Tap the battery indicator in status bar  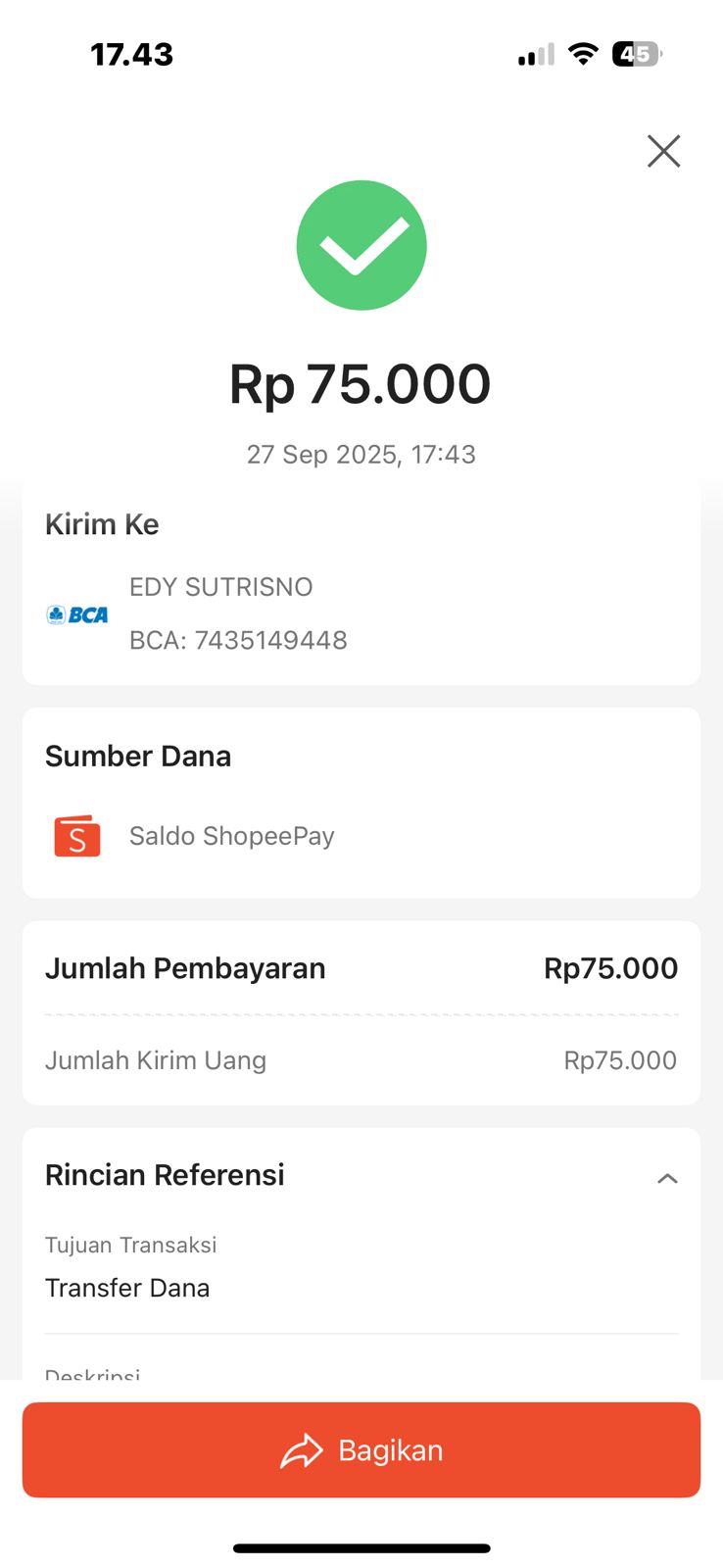coord(637,54)
